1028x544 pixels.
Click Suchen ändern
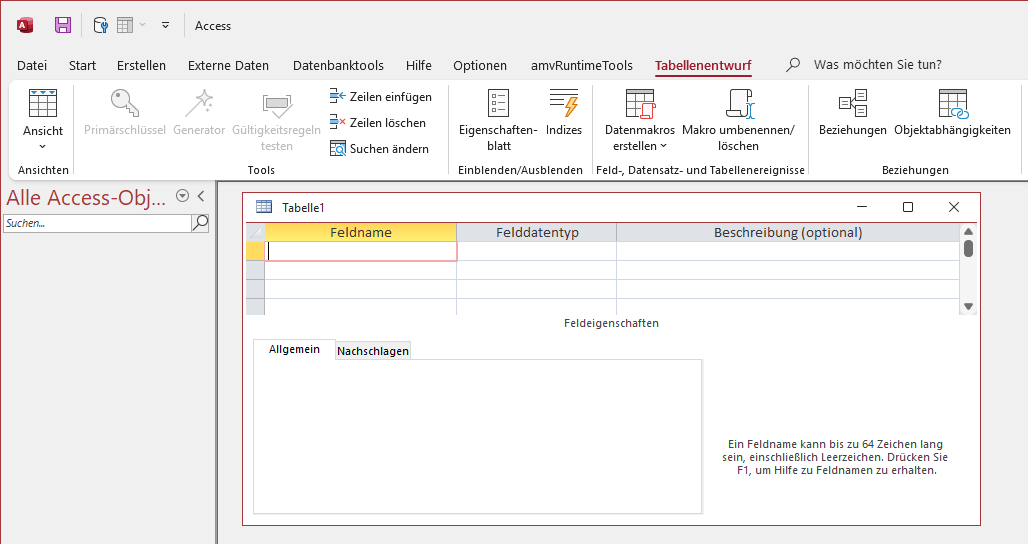pos(380,149)
